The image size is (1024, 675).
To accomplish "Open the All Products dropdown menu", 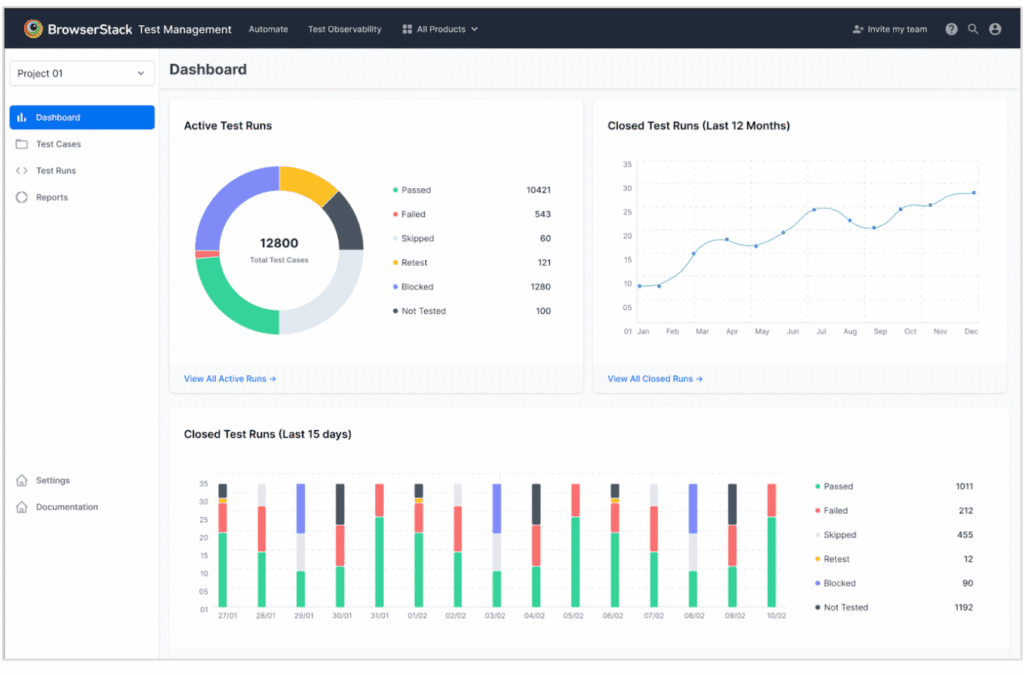I will pos(440,30).
